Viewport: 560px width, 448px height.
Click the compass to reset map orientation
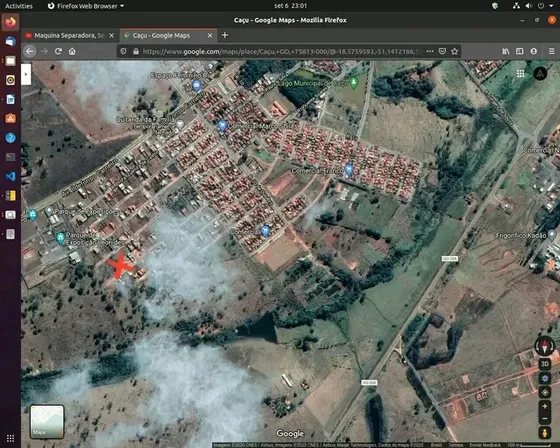click(544, 346)
